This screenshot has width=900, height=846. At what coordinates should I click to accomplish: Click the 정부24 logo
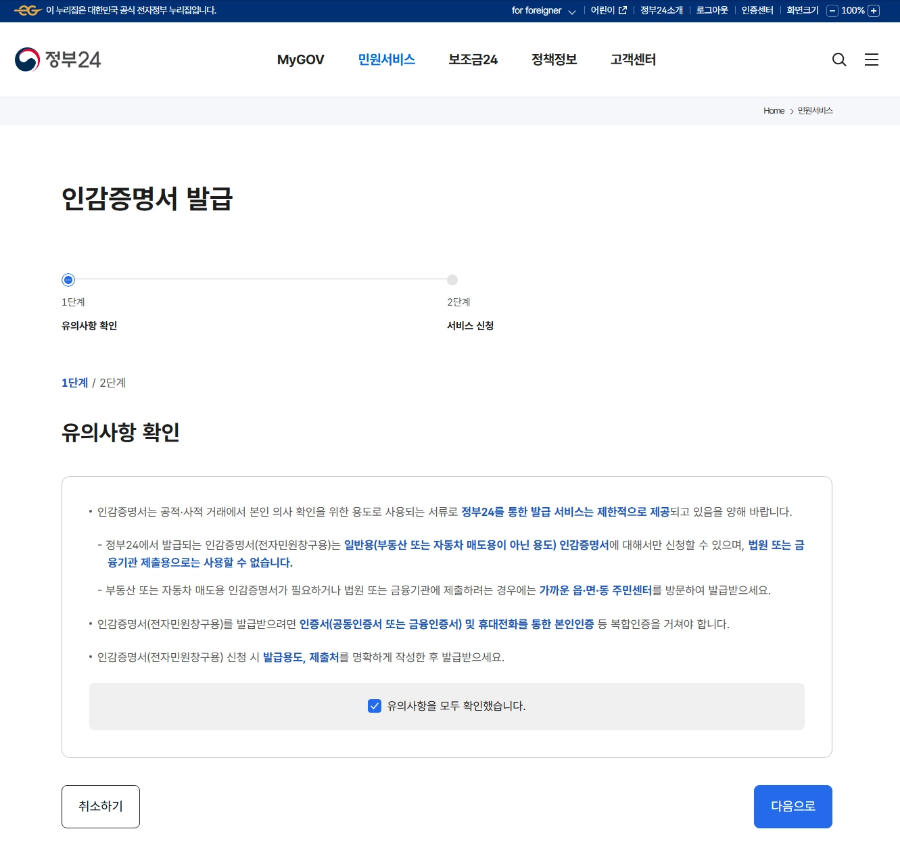tap(57, 58)
